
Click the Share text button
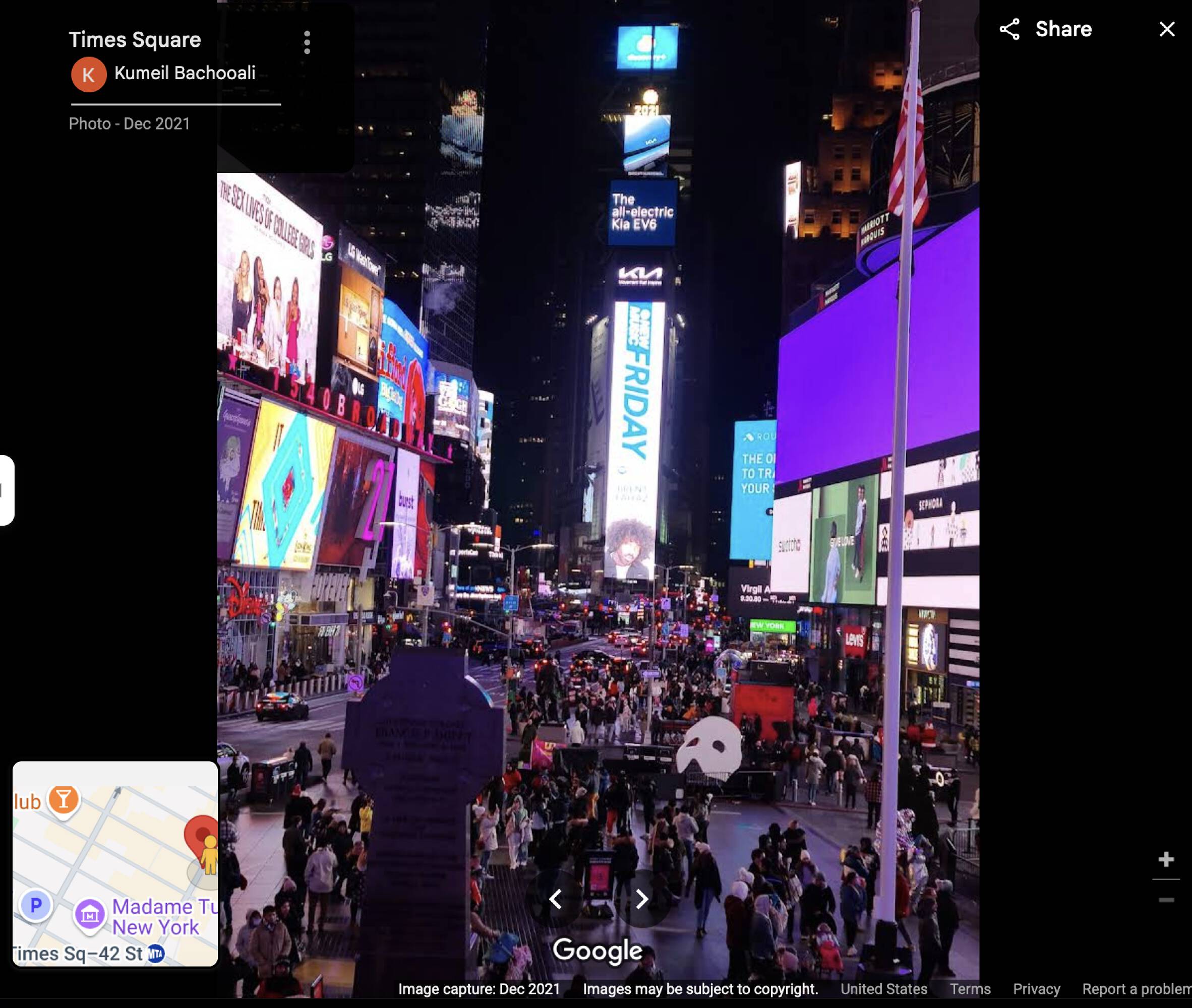1063,29
